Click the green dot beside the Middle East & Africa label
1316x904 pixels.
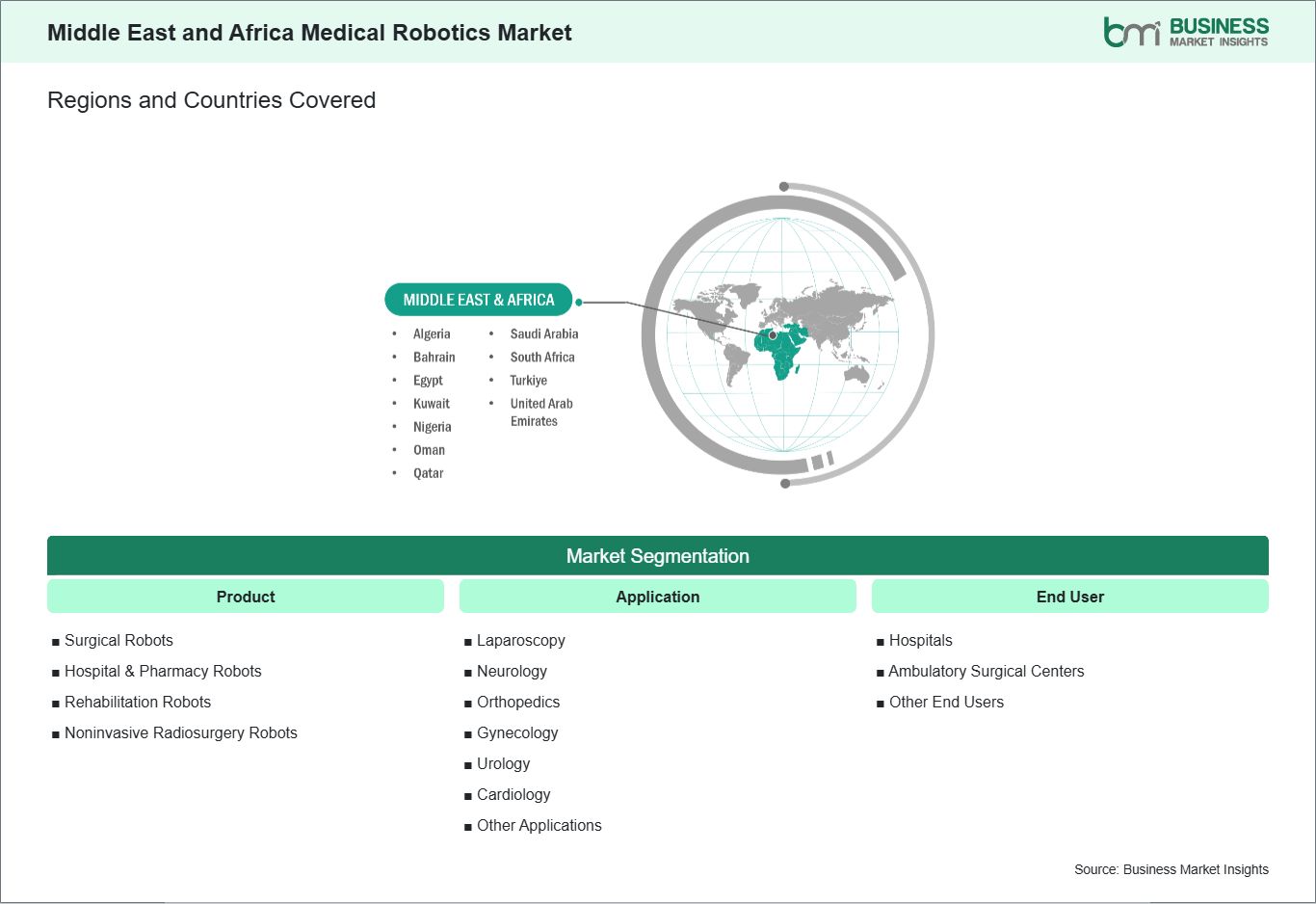click(579, 302)
